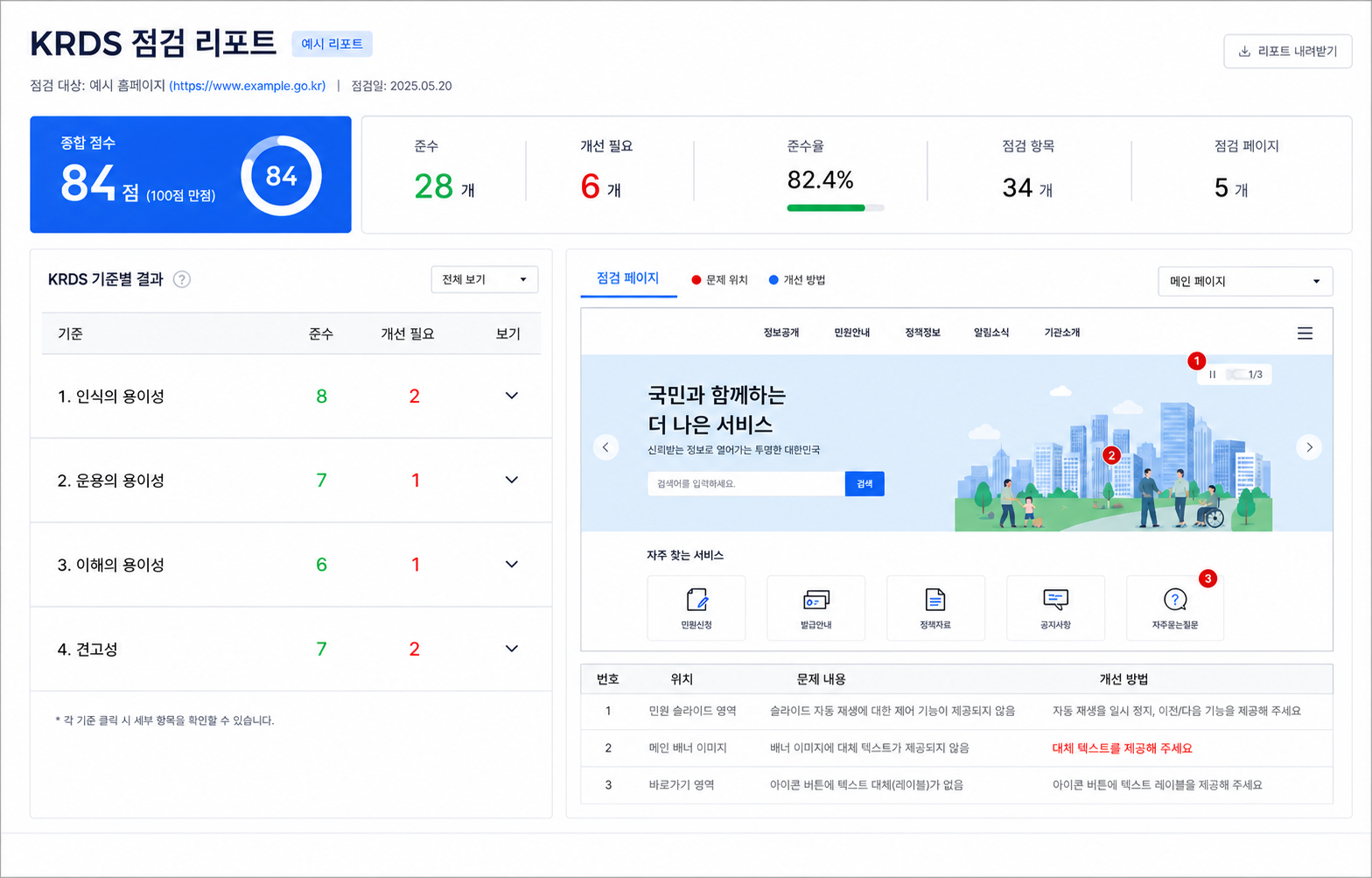1372x878 pixels.
Task: Expand the 2. 운용의 용이성 row chevron
Action: tap(512, 480)
